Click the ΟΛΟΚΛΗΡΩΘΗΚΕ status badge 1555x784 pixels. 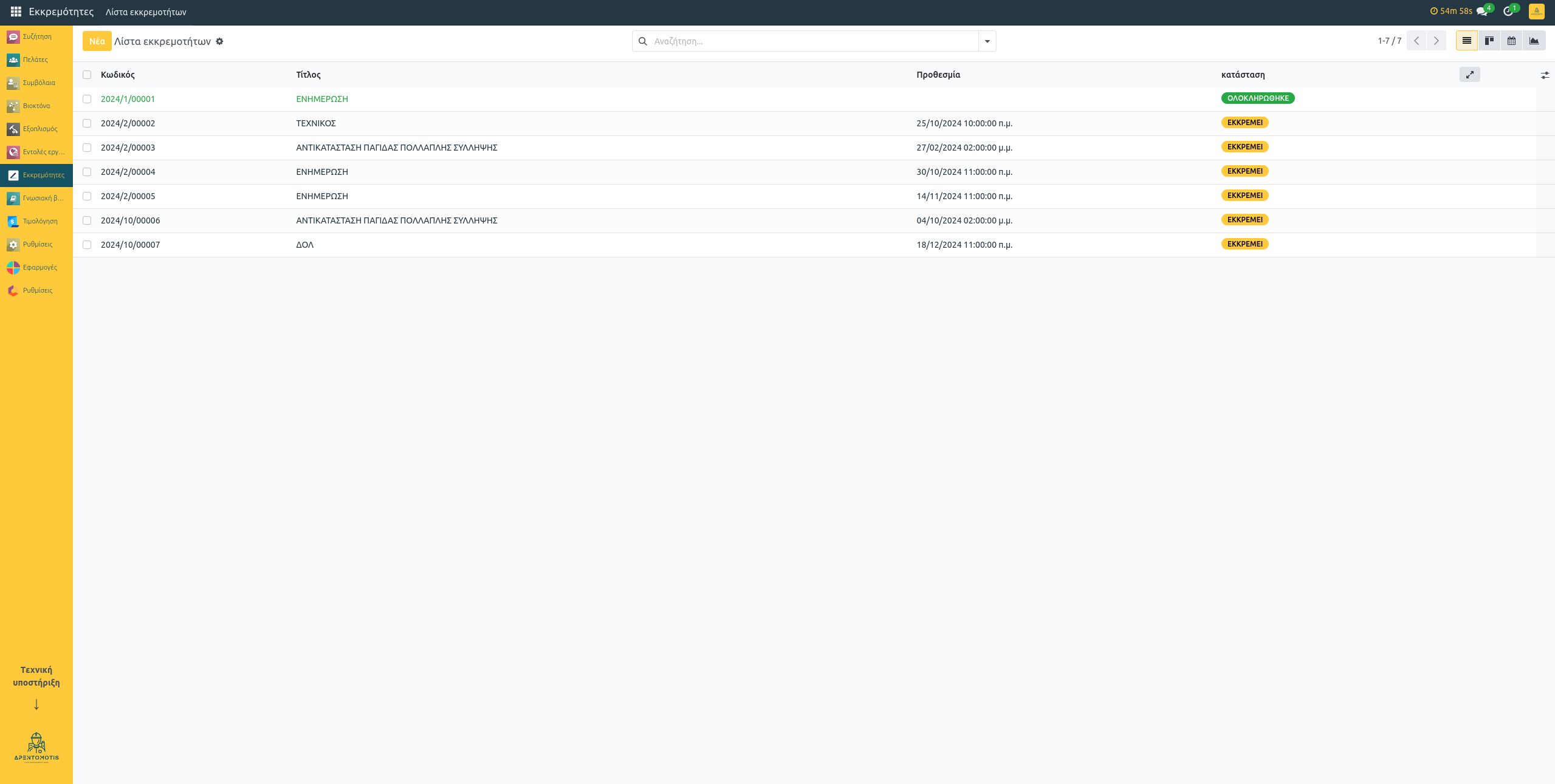pyautogui.click(x=1258, y=98)
